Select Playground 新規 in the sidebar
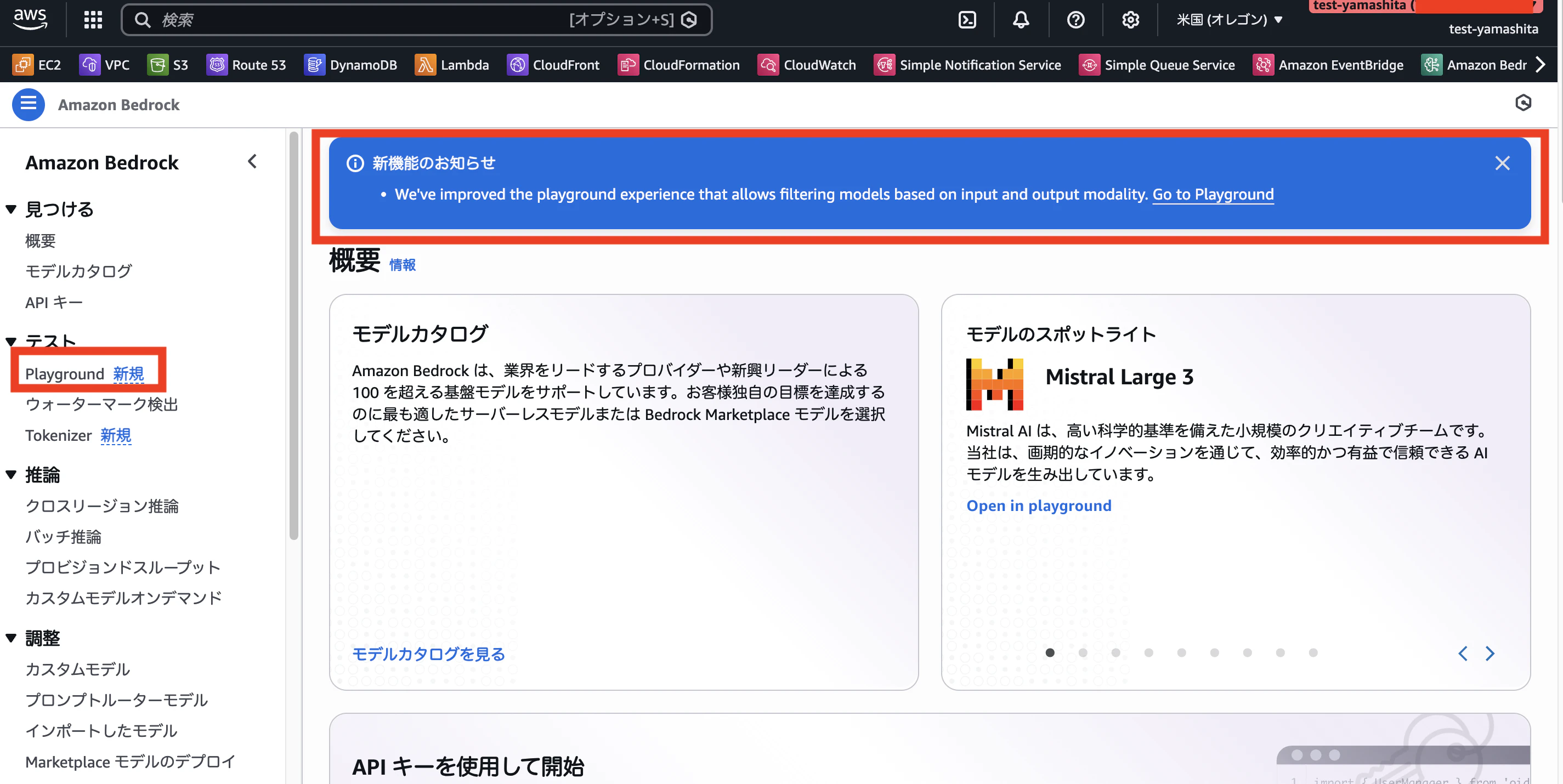 (x=64, y=373)
